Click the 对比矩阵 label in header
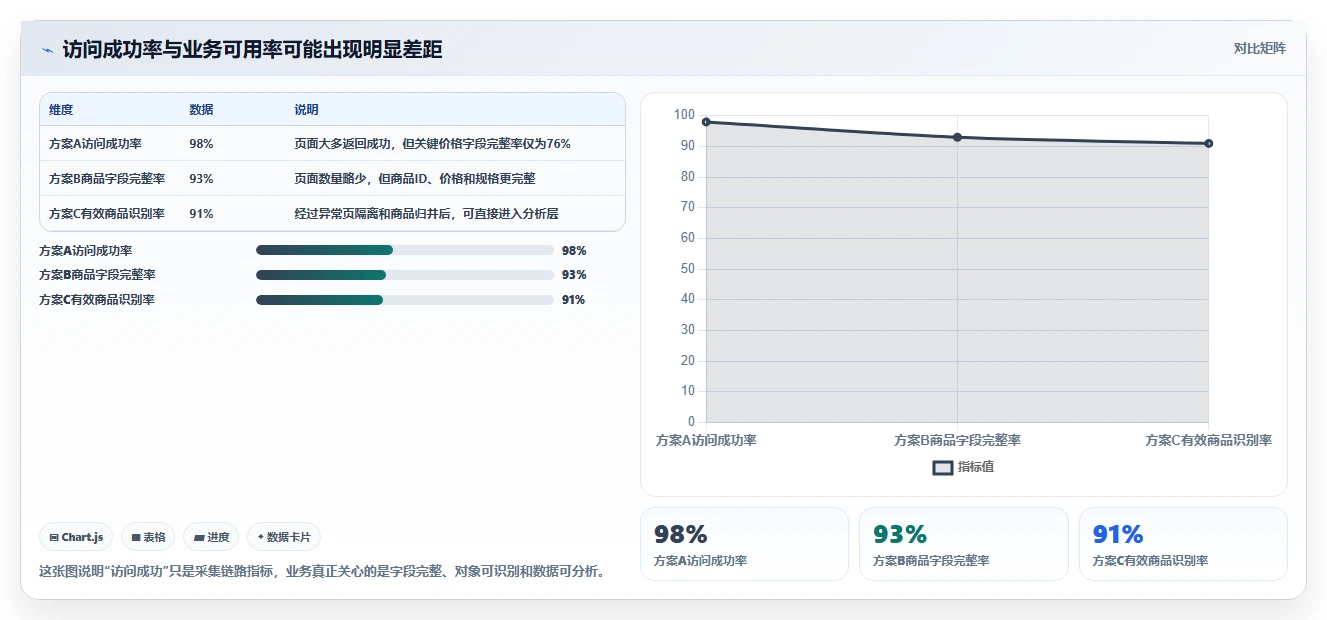 point(1260,48)
